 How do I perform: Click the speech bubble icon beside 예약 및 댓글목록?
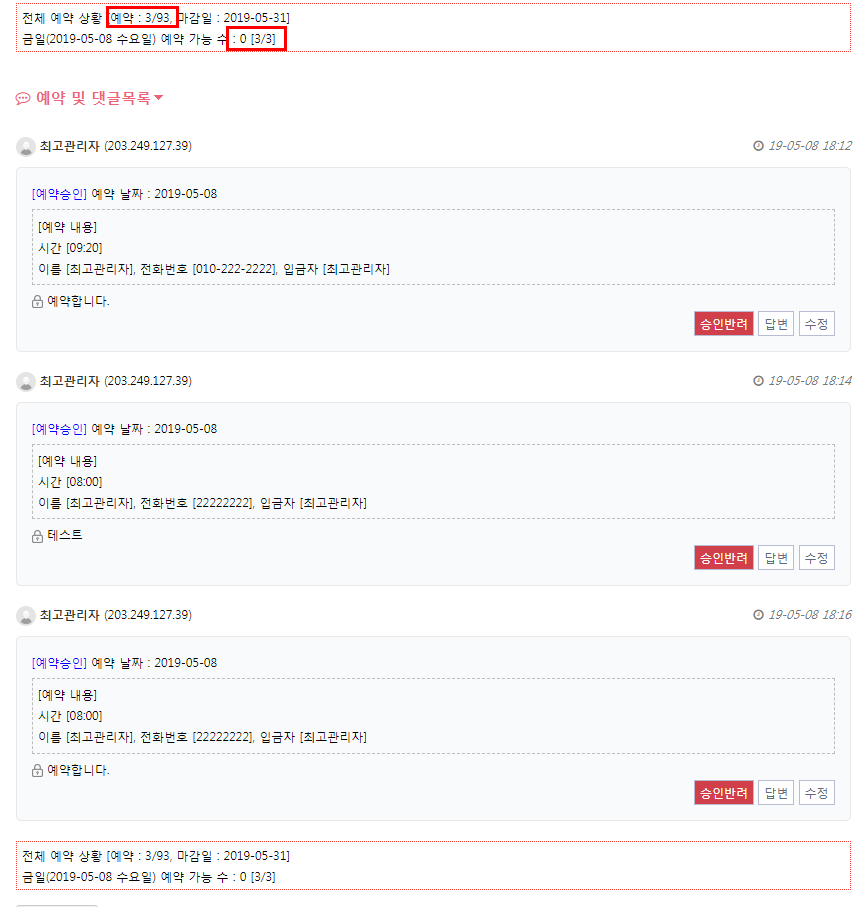point(23,98)
